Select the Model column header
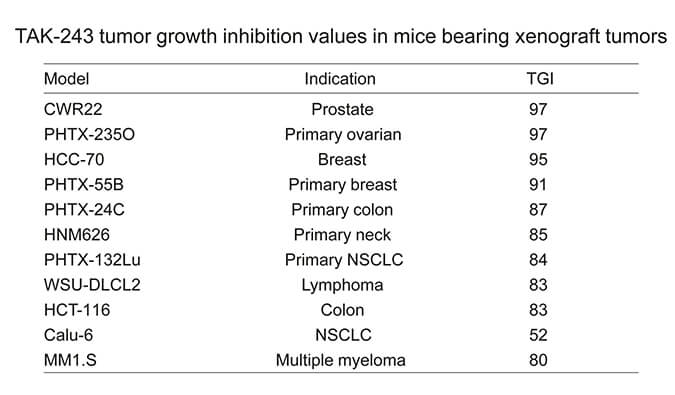The width and height of the screenshot is (675, 395). [66, 79]
